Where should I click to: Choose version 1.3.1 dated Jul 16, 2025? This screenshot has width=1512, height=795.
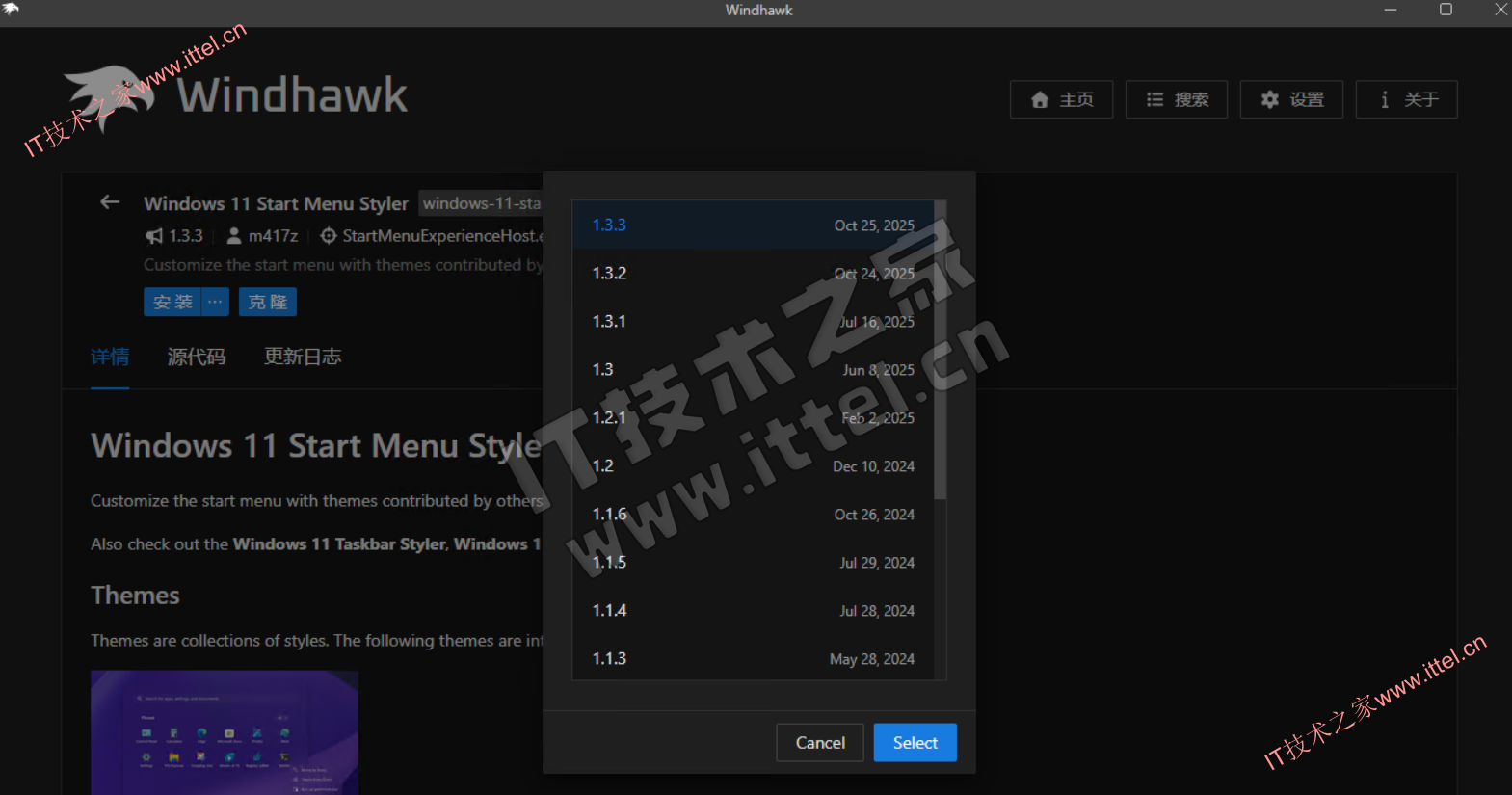coord(753,321)
